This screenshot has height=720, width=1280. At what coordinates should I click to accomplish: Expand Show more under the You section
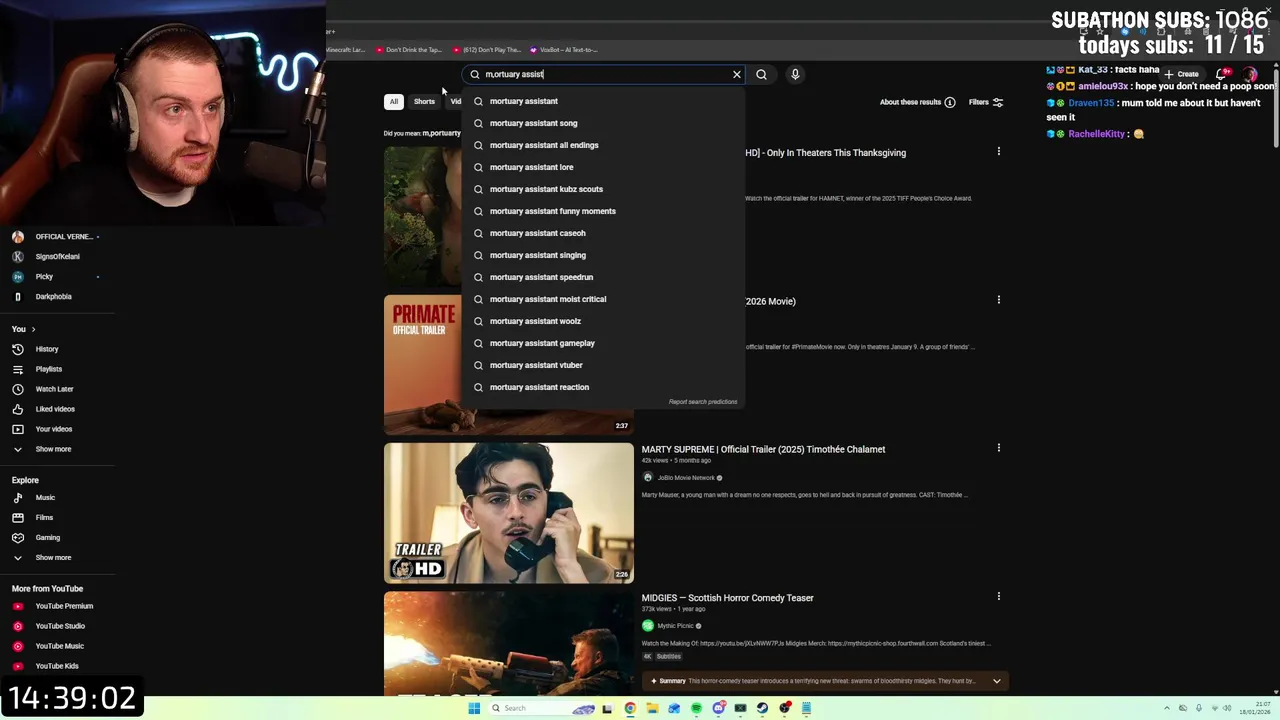53,449
